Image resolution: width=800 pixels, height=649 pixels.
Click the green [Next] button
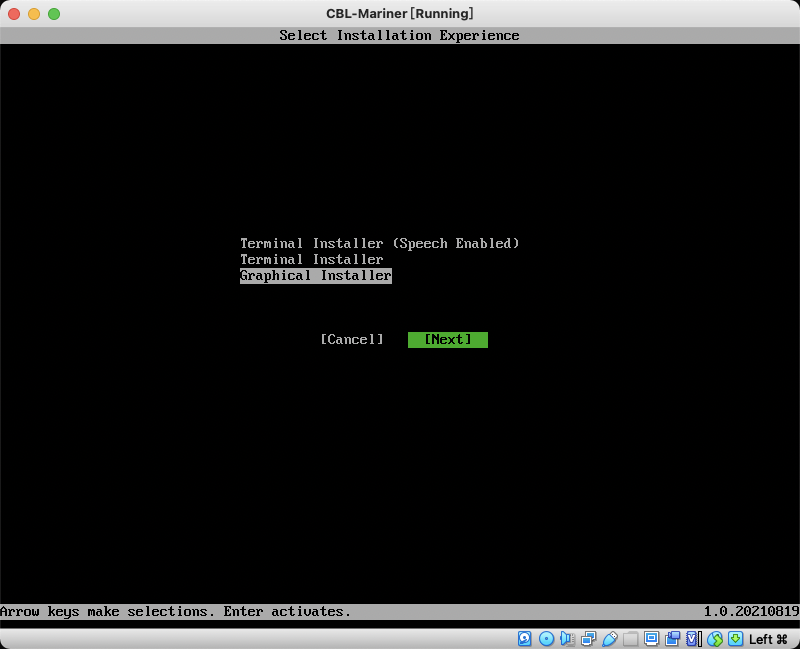pos(448,340)
